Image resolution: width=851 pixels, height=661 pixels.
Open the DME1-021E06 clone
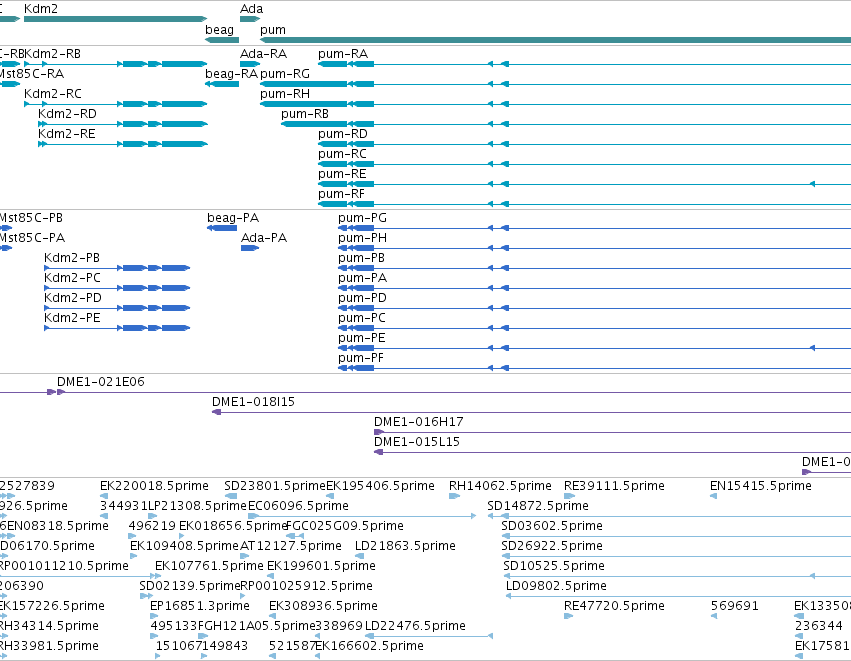click(x=101, y=382)
